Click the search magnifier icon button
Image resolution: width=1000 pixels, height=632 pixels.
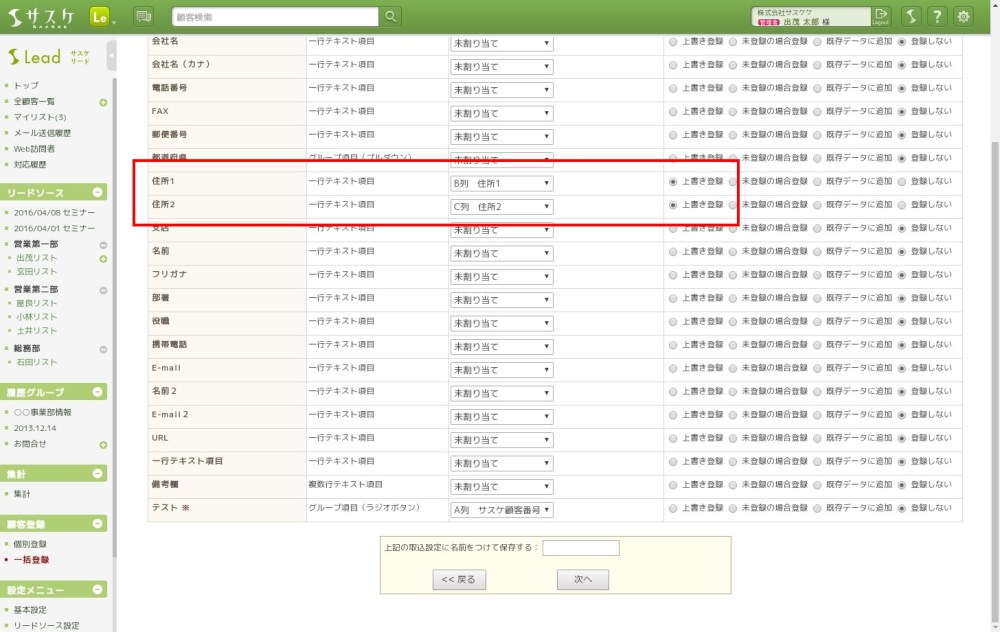391,16
